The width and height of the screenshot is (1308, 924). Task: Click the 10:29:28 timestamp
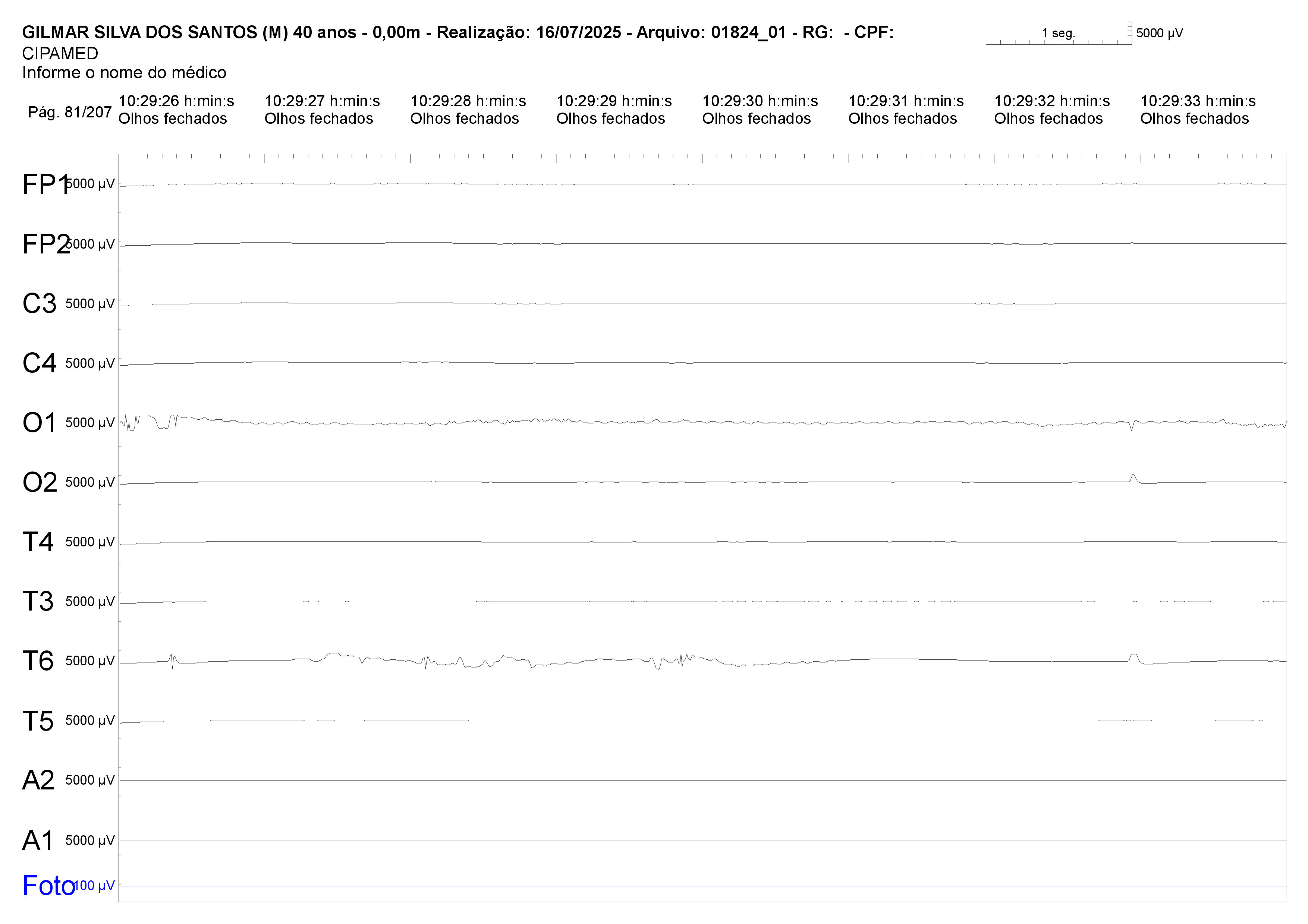[468, 101]
